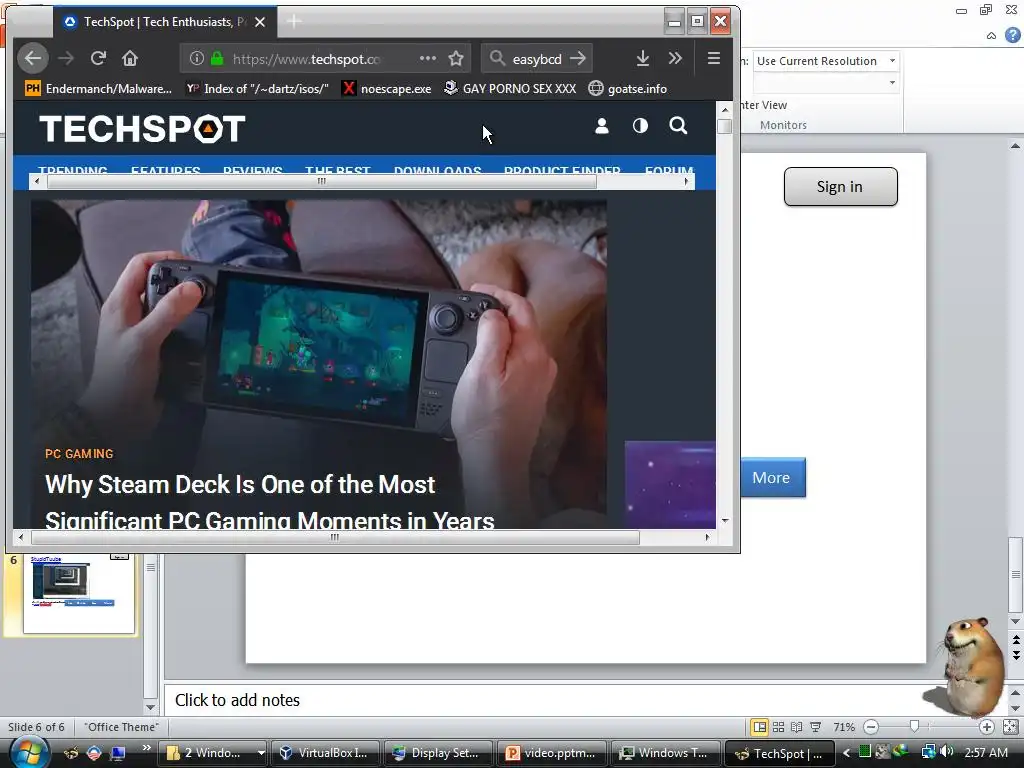1024x768 pixels.
Task: Close the TechSpot browser tab
Action: tap(260, 22)
